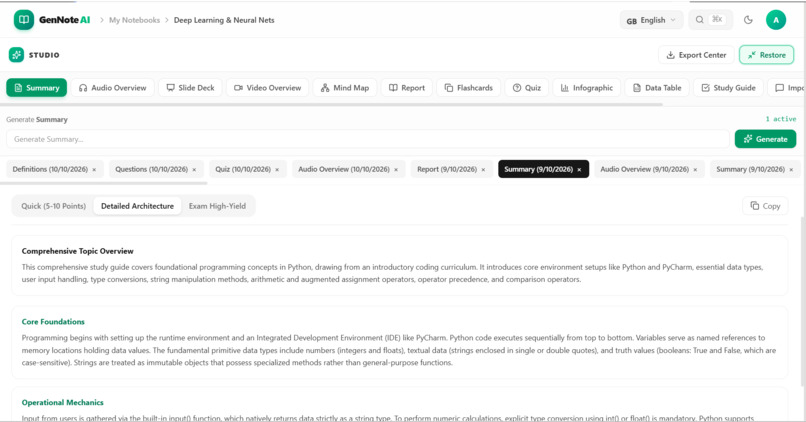Click the green Generate button
This screenshot has height=422, width=806.
(765, 139)
